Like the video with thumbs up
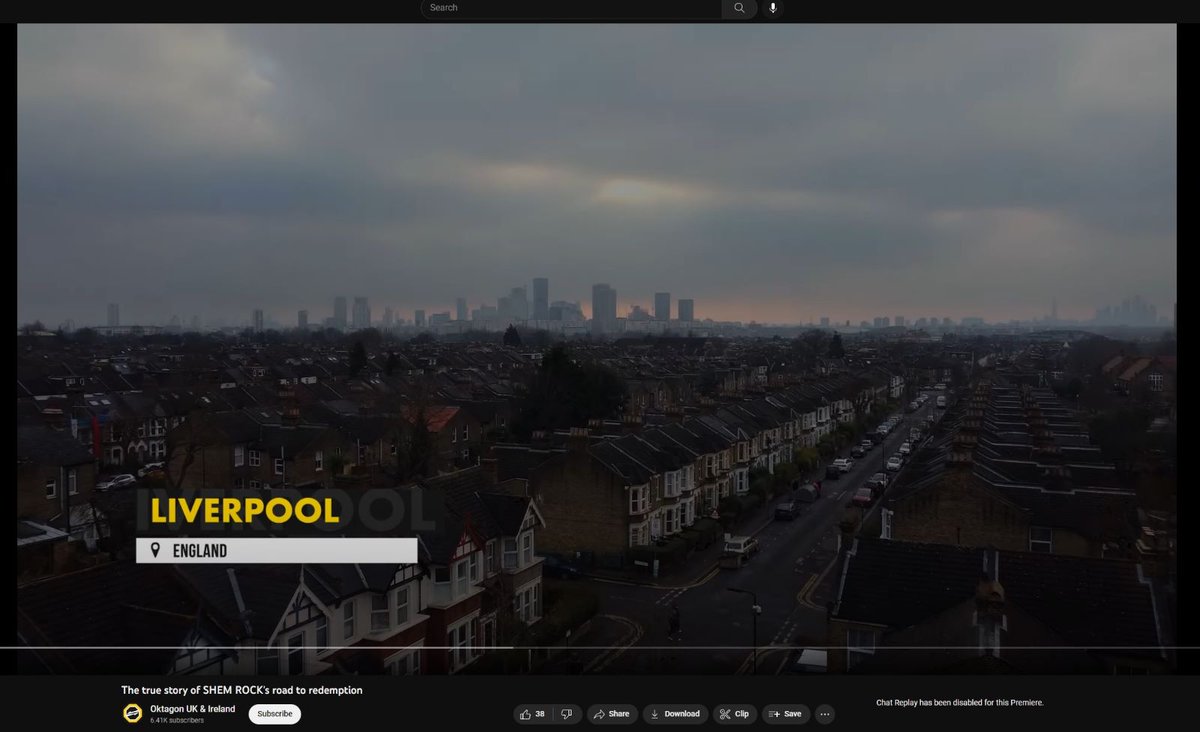The image size is (1200, 732). [x=532, y=714]
